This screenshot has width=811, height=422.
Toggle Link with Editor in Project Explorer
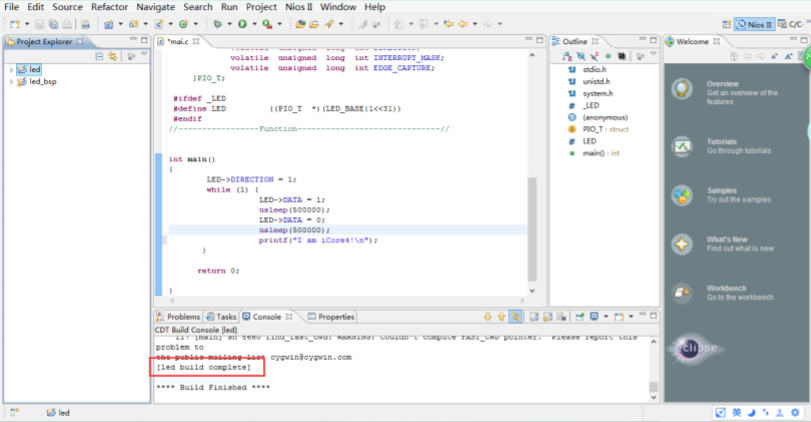[x=115, y=56]
